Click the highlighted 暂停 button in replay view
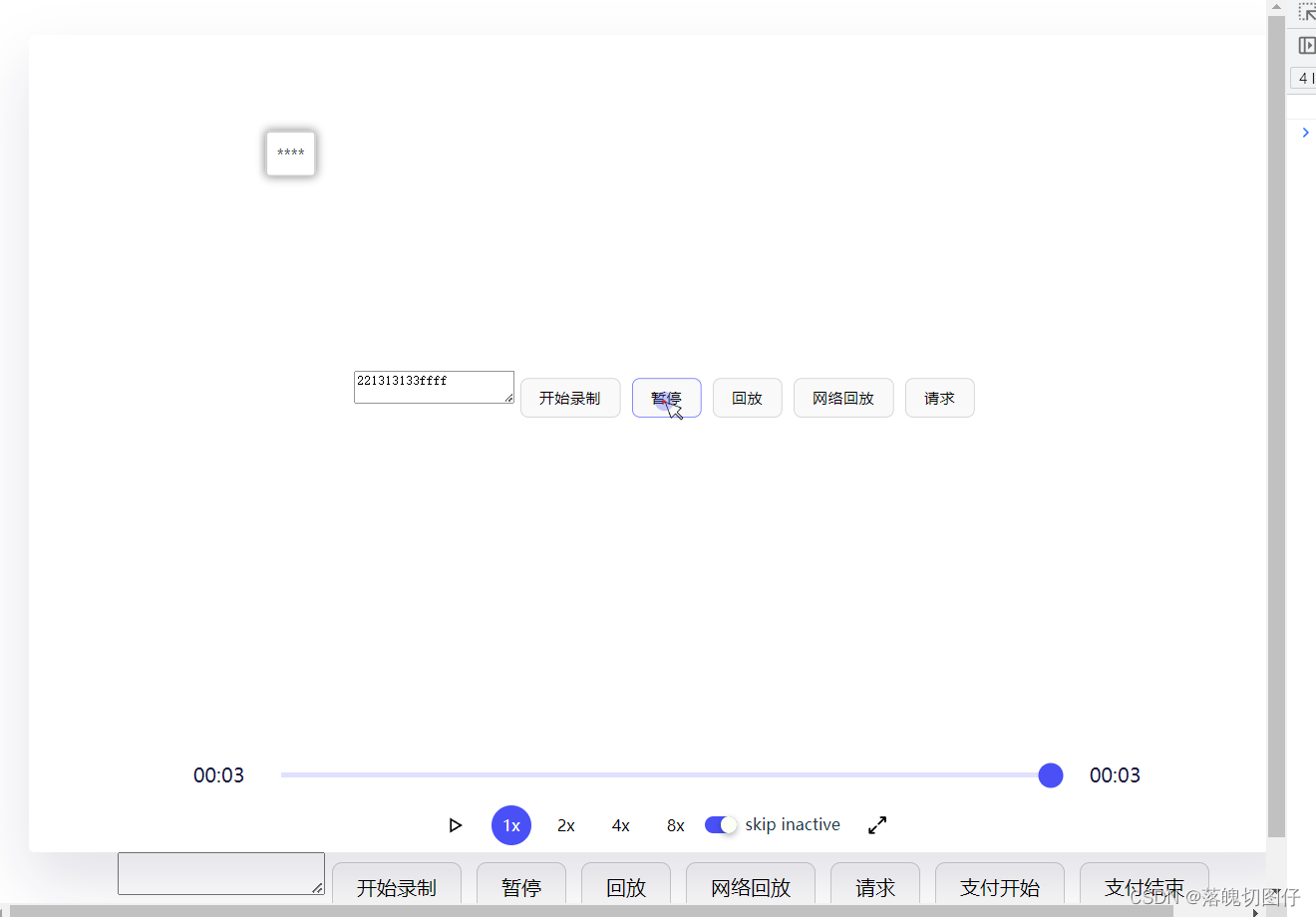Viewport: 1316px width, 917px height. pyautogui.click(x=666, y=398)
